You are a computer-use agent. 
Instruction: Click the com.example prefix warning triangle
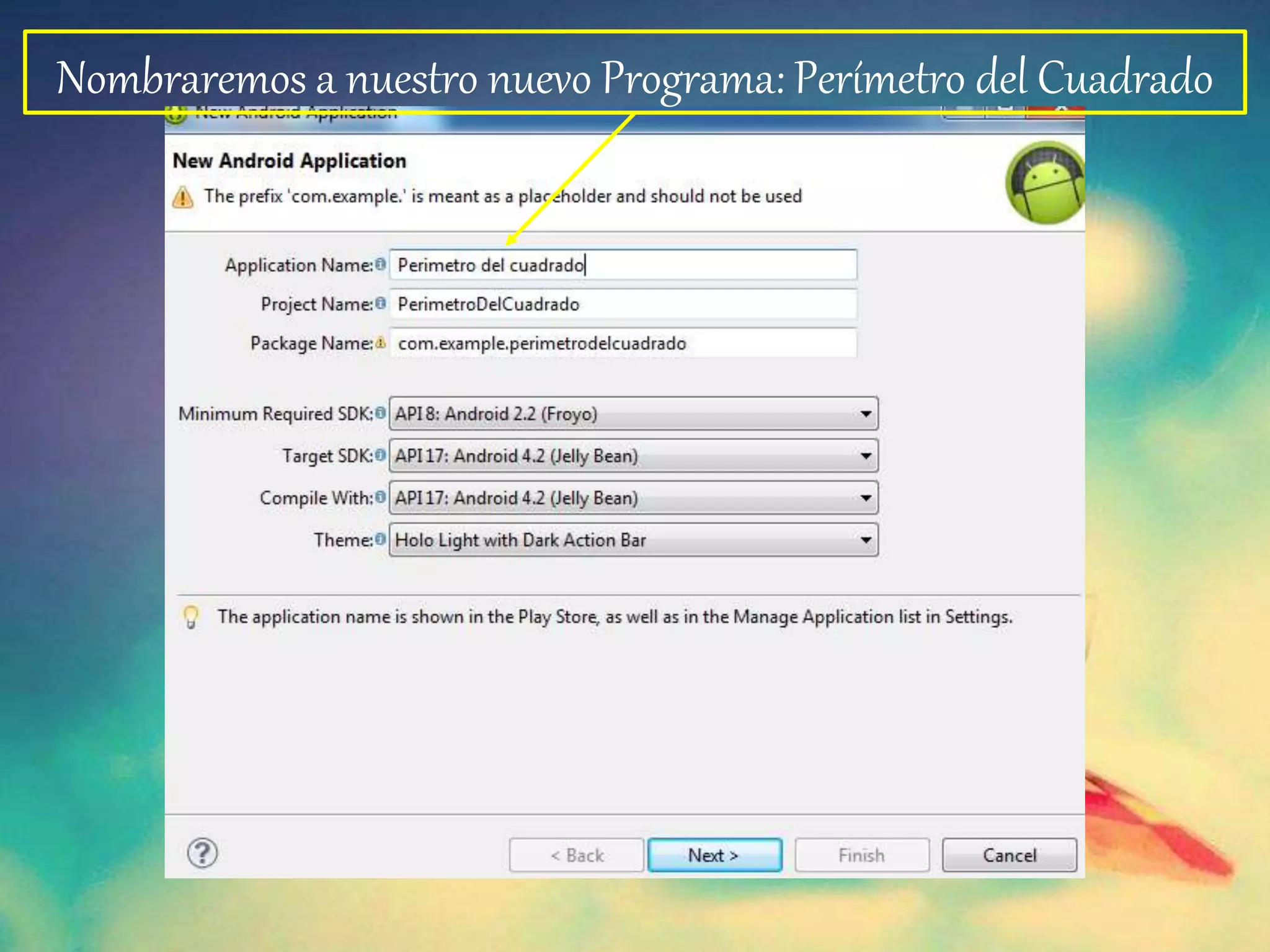pyautogui.click(x=183, y=197)
